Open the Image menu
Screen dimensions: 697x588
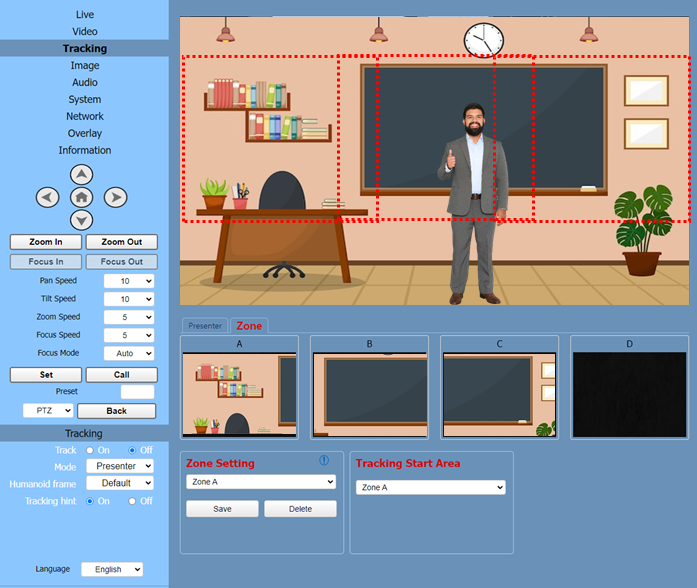pyautogui.click(x=84, y=65)
